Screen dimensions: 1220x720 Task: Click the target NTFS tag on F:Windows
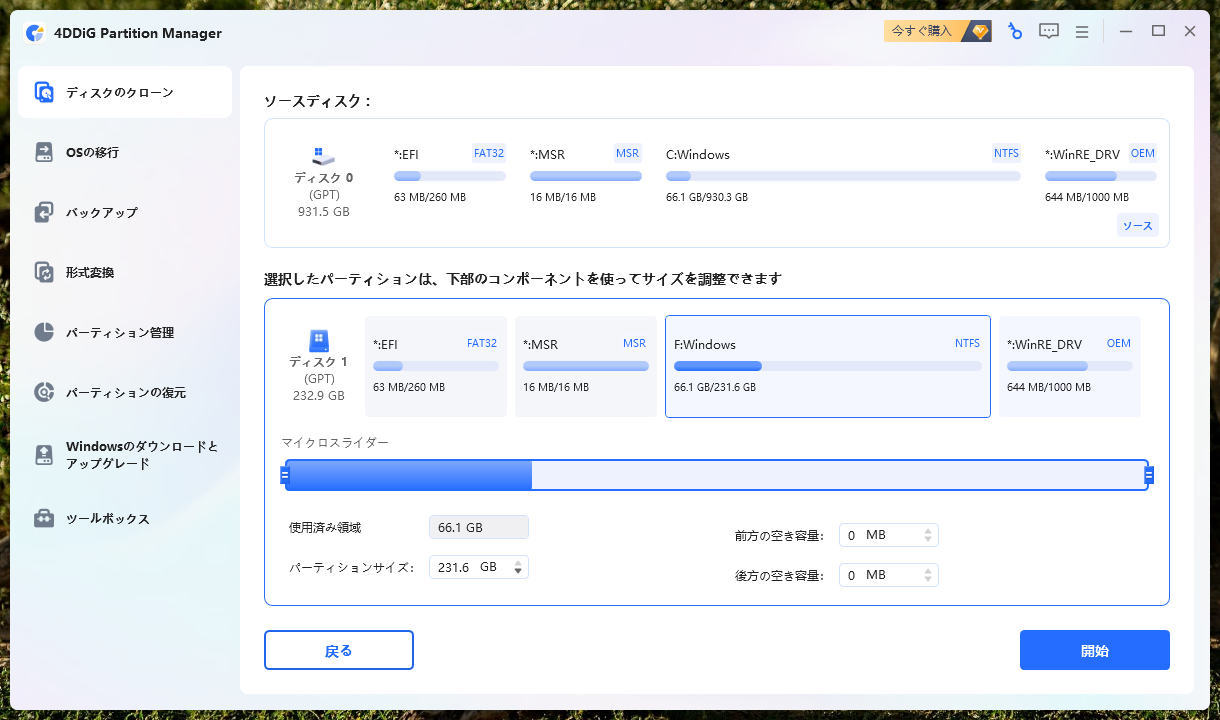click(968, 343)
